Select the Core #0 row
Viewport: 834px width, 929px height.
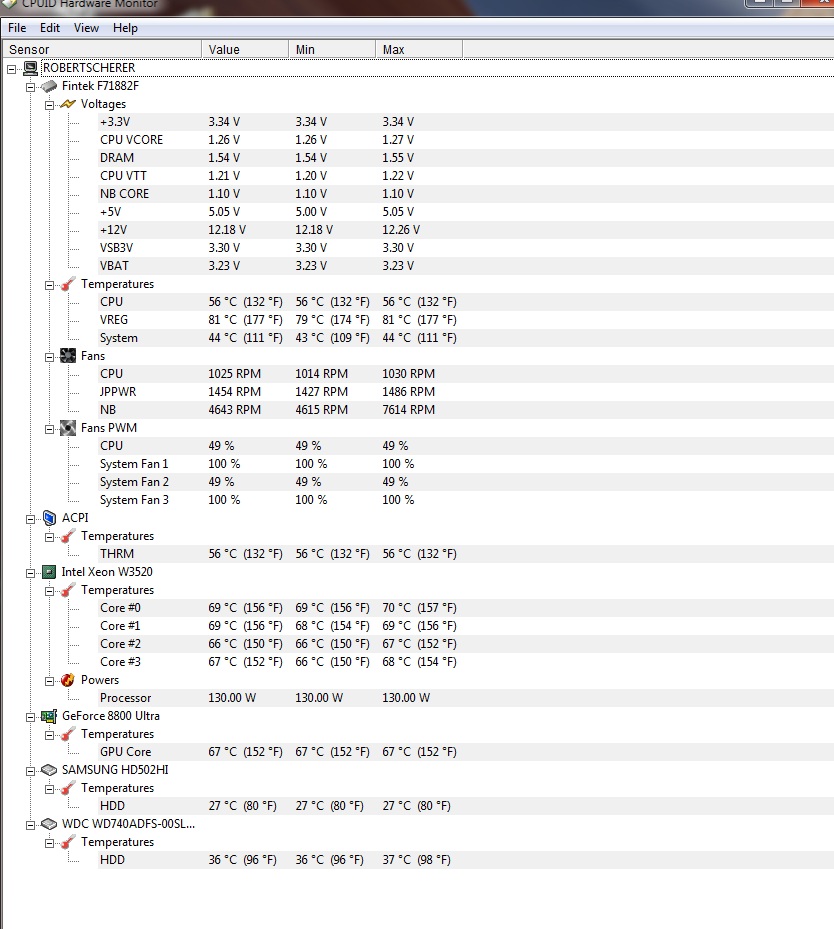pyautogui.click(x=466, y=608)
